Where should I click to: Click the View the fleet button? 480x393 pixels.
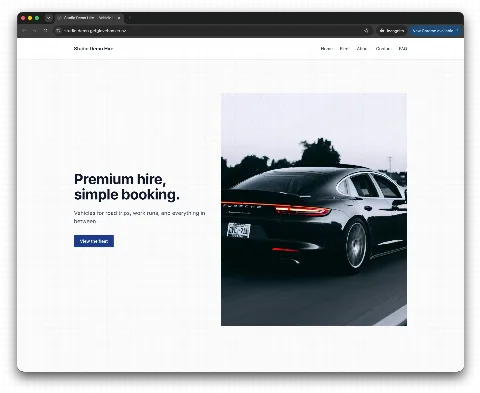click(x=94, y=241)
